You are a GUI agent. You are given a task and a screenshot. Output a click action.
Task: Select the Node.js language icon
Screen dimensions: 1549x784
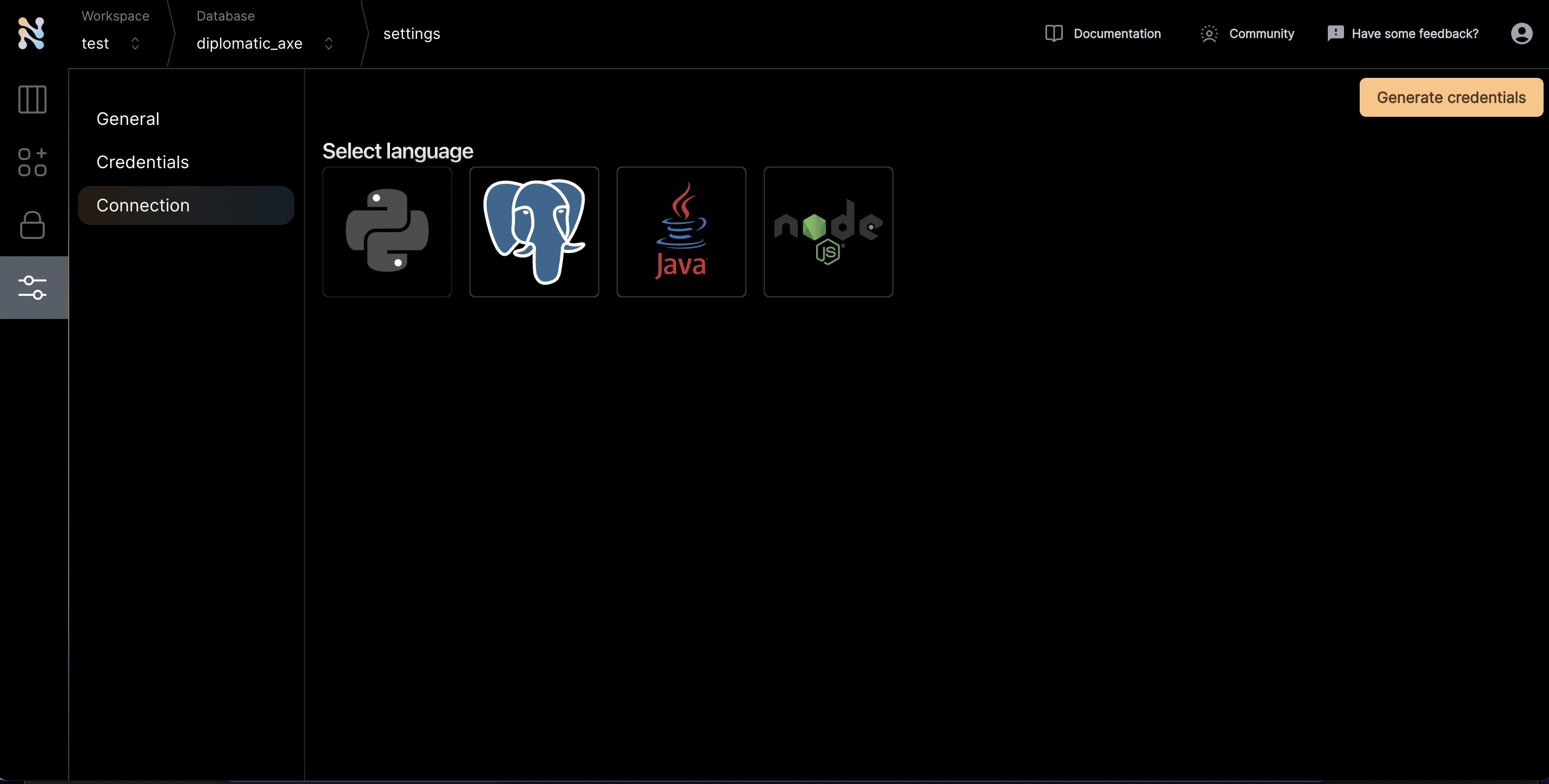click(x=828, y=231)
